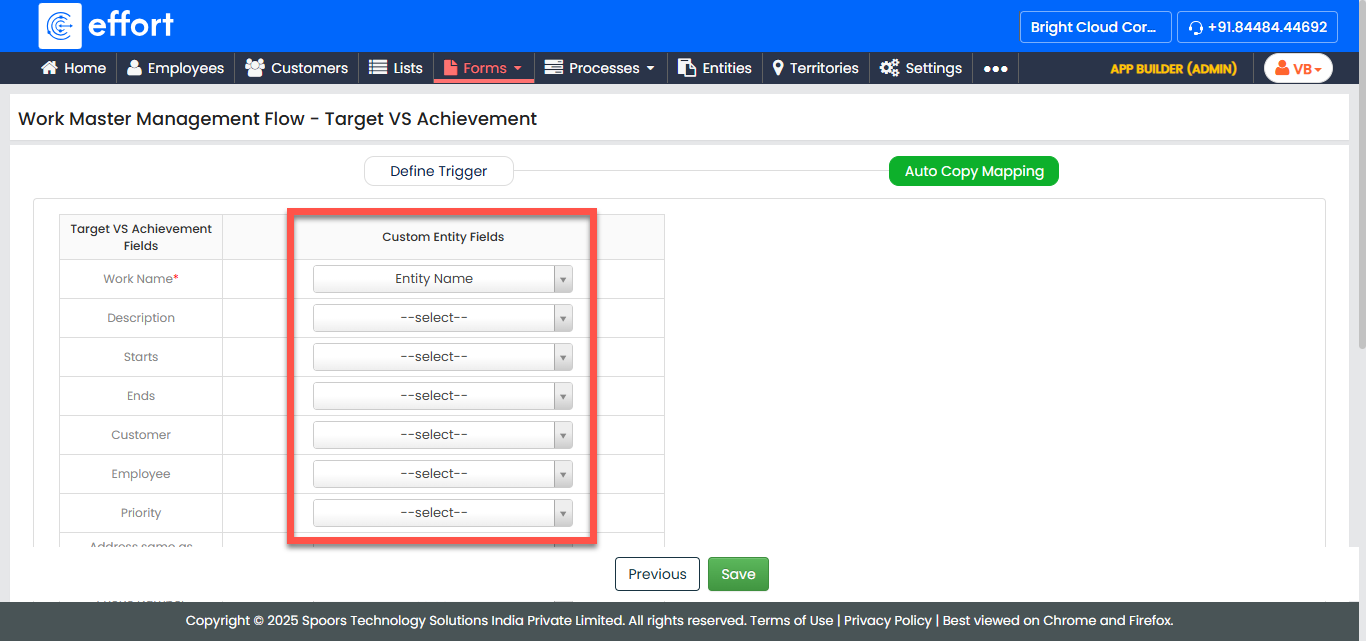
Task: Go to Home via house icon
Action: coord(73,68)
